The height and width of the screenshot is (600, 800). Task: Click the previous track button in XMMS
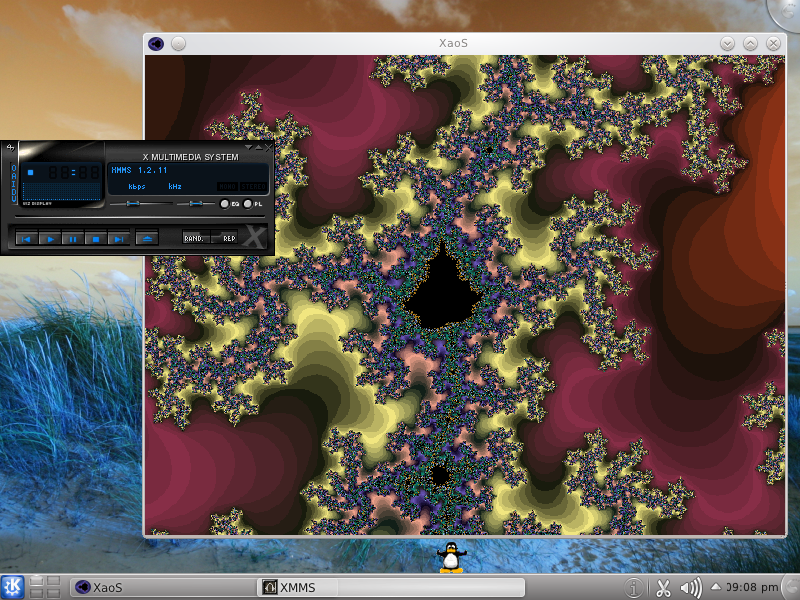pos(27,238)
